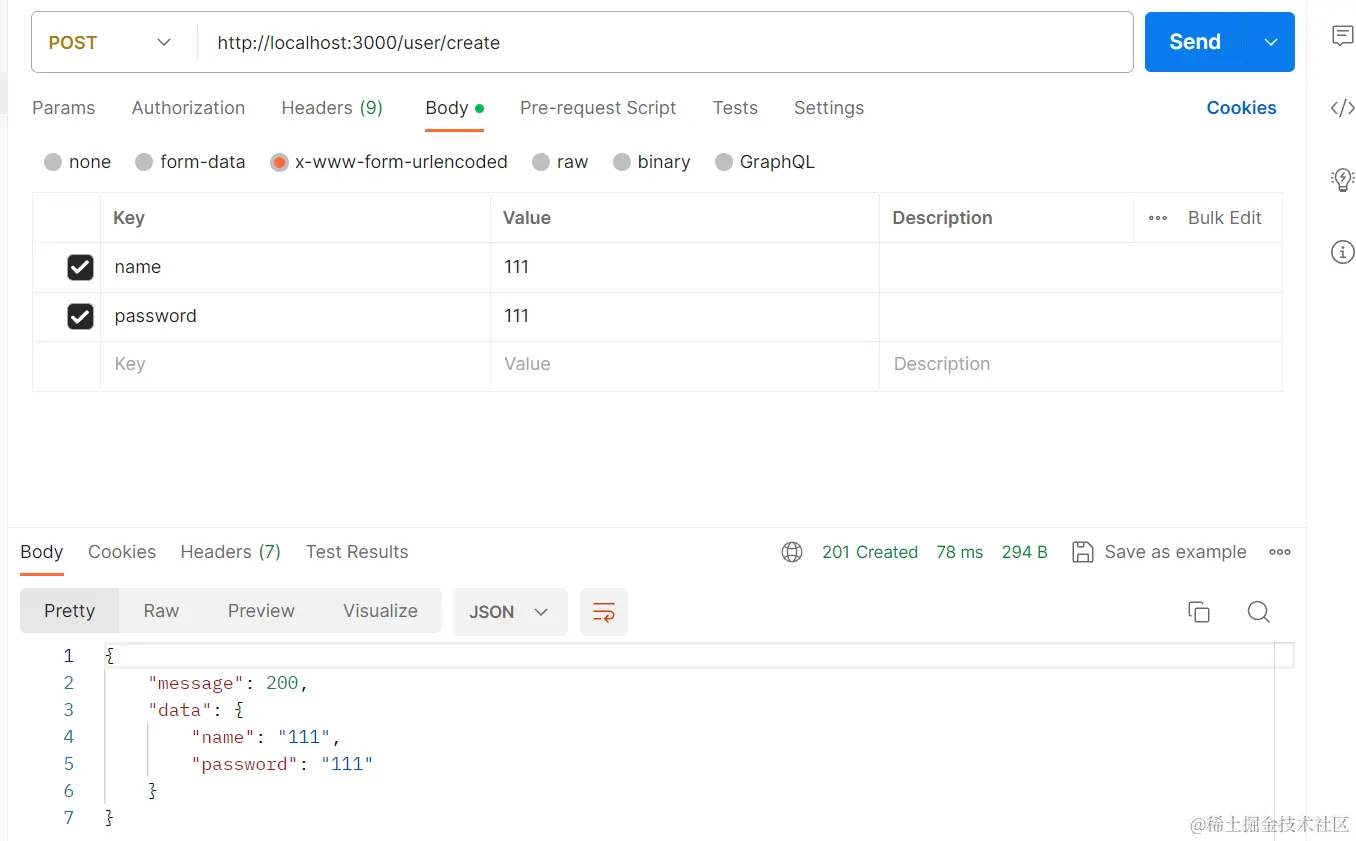Click the Send button
Image resolution: width=1356 pixels, height=841 pixels.
point(1195,42)
